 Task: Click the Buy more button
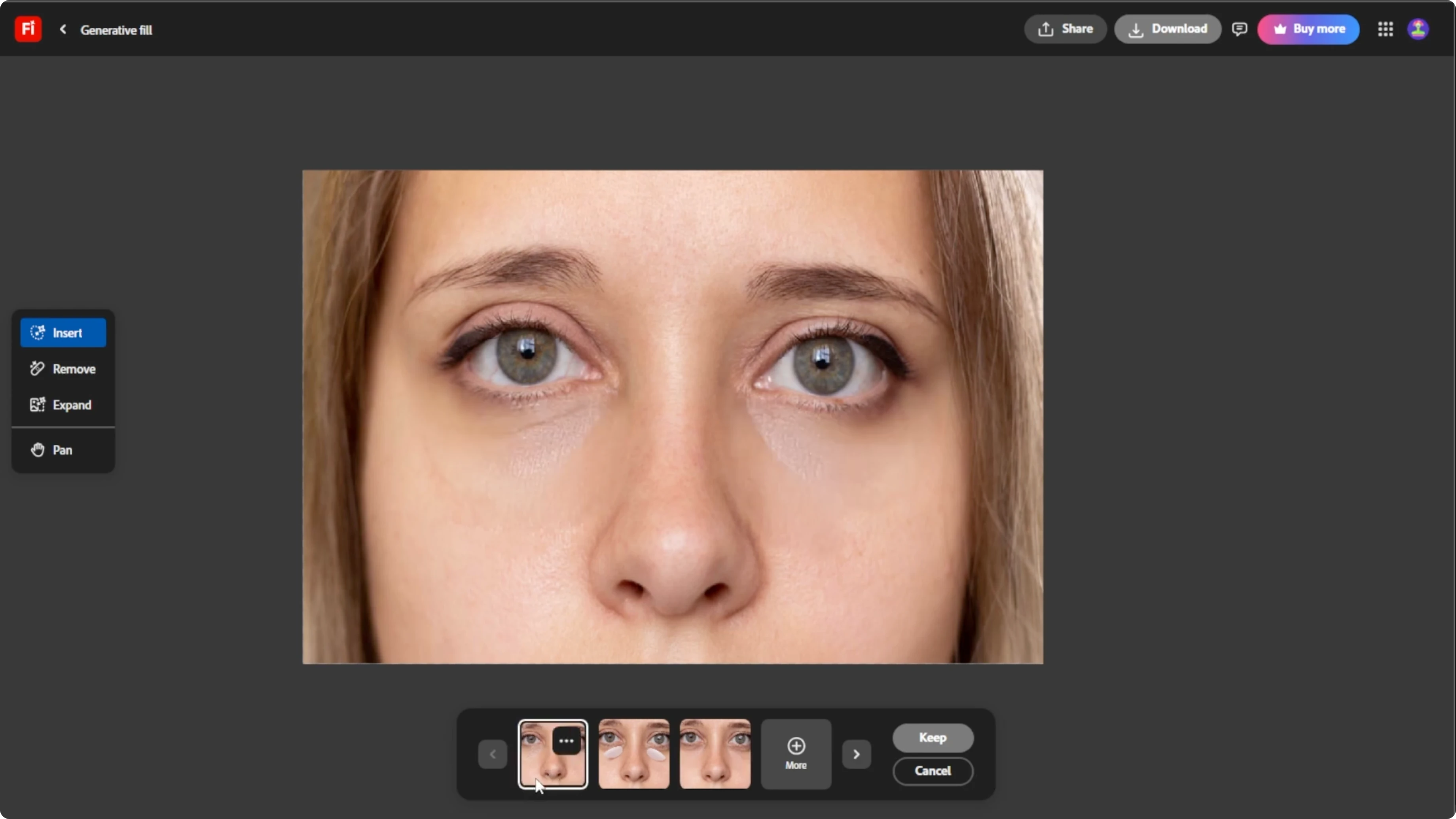[1308, 29]
